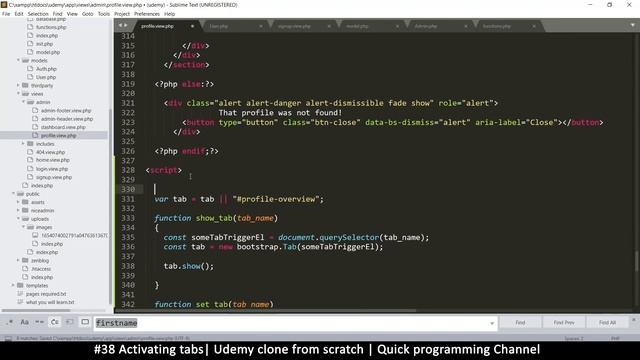Open pages required.txt file icon
Screen dimensions: 640x360
[x=20, y=293]
